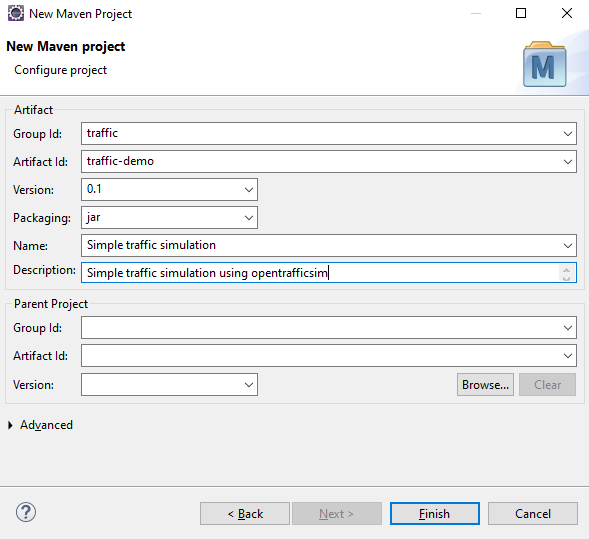Focus the Description text field
Image resolution: width=589 pixels, height=539 pixels.
coord(319,273)
